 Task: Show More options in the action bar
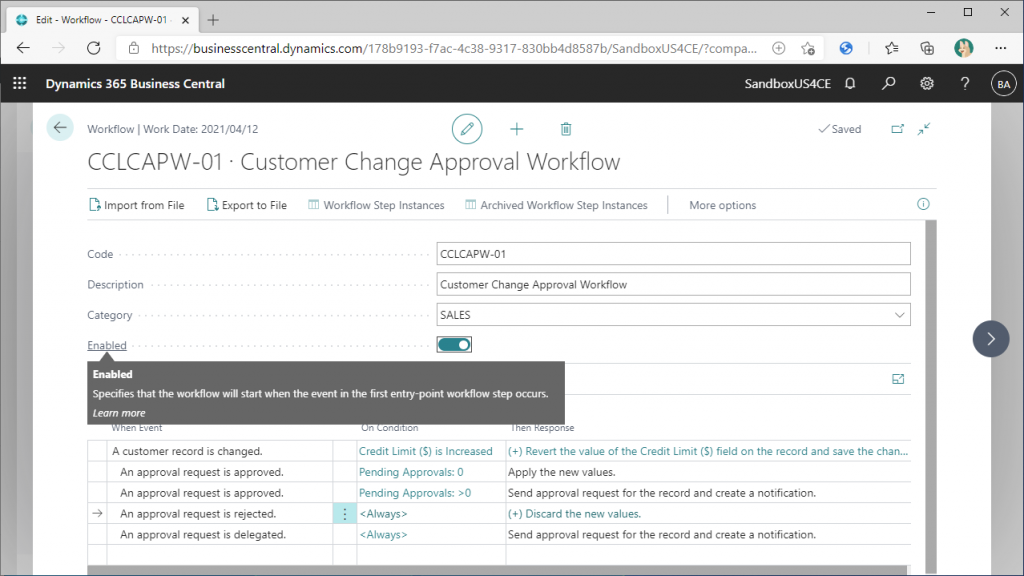tap(722, 205)
